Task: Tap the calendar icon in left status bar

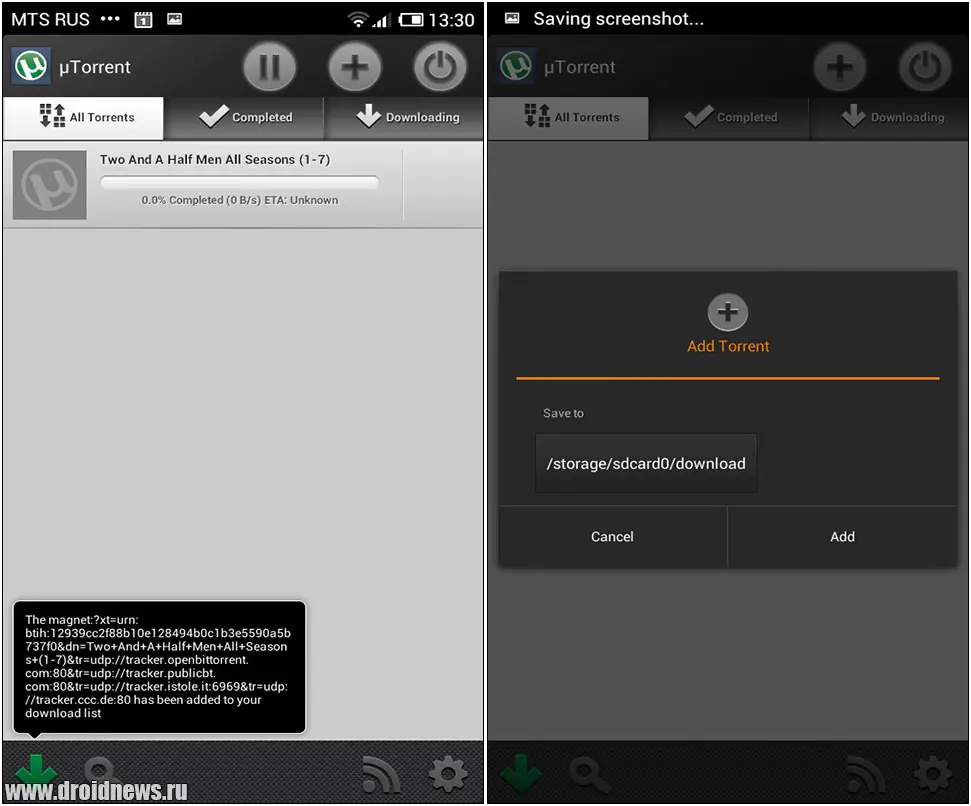Action: [x=144, y=20]
